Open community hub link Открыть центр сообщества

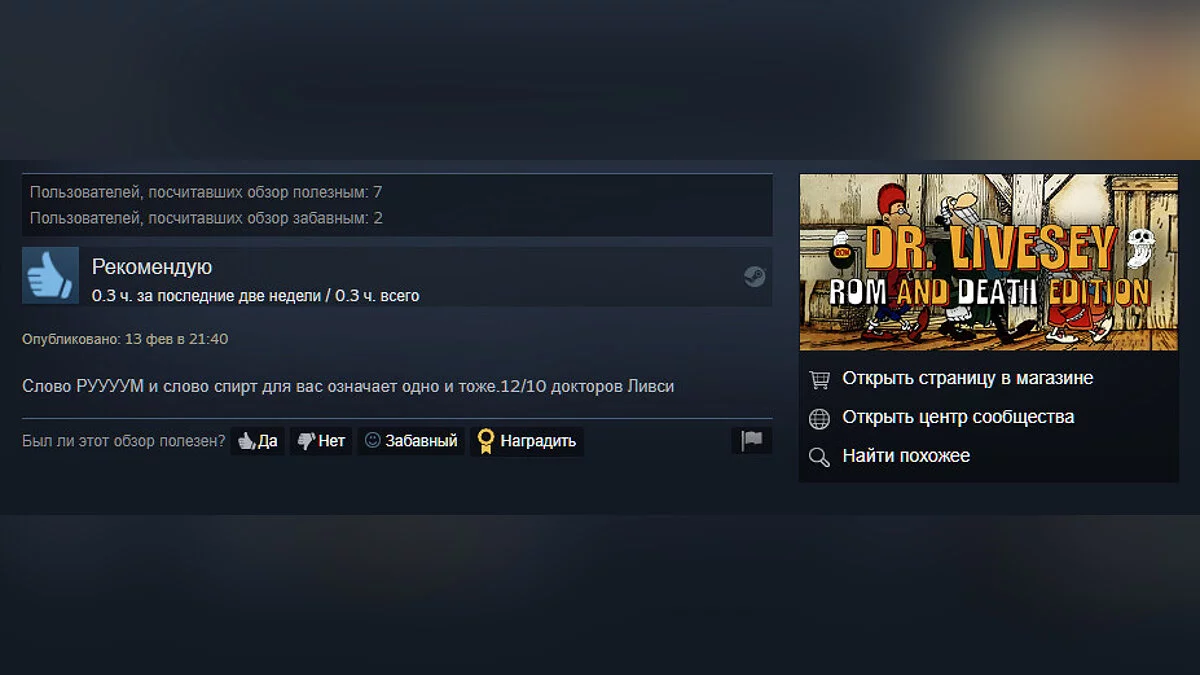(958, 417)
